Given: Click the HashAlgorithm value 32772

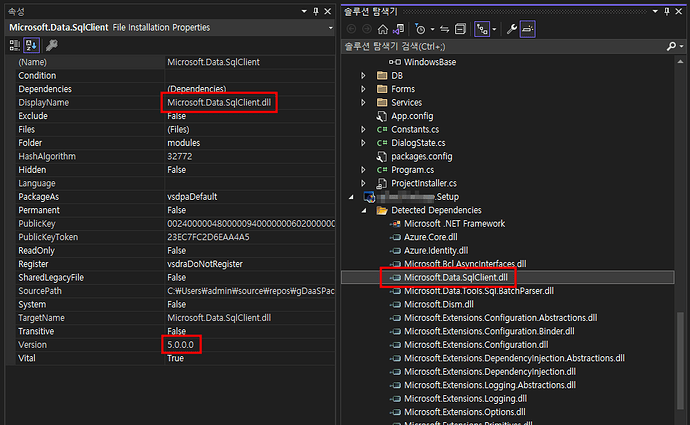Looking at the screenshot, I should click(x=180, y=157).
